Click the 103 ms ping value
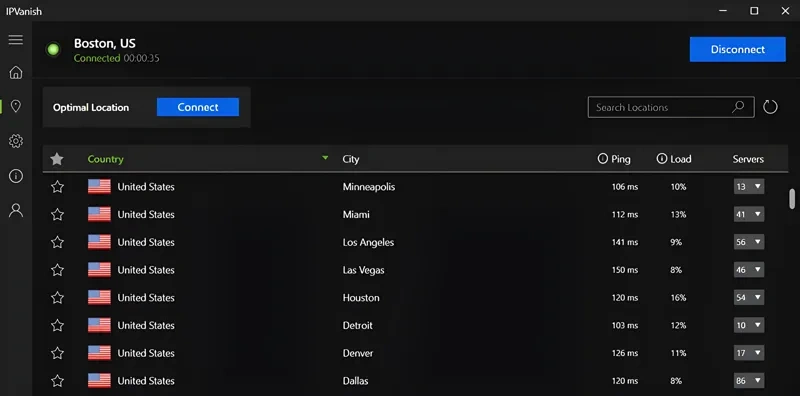Screen dimensions: 800x396 tap(625, 325)
